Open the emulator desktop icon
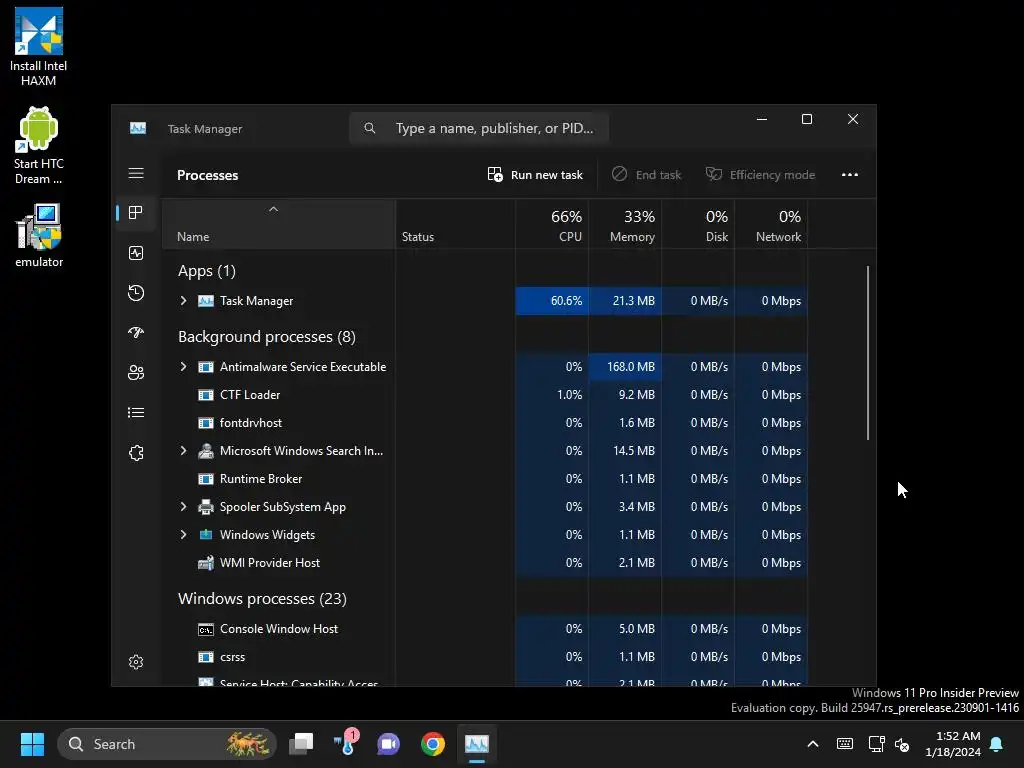This screenshot has width=1024, height=768. pos(39,235)
